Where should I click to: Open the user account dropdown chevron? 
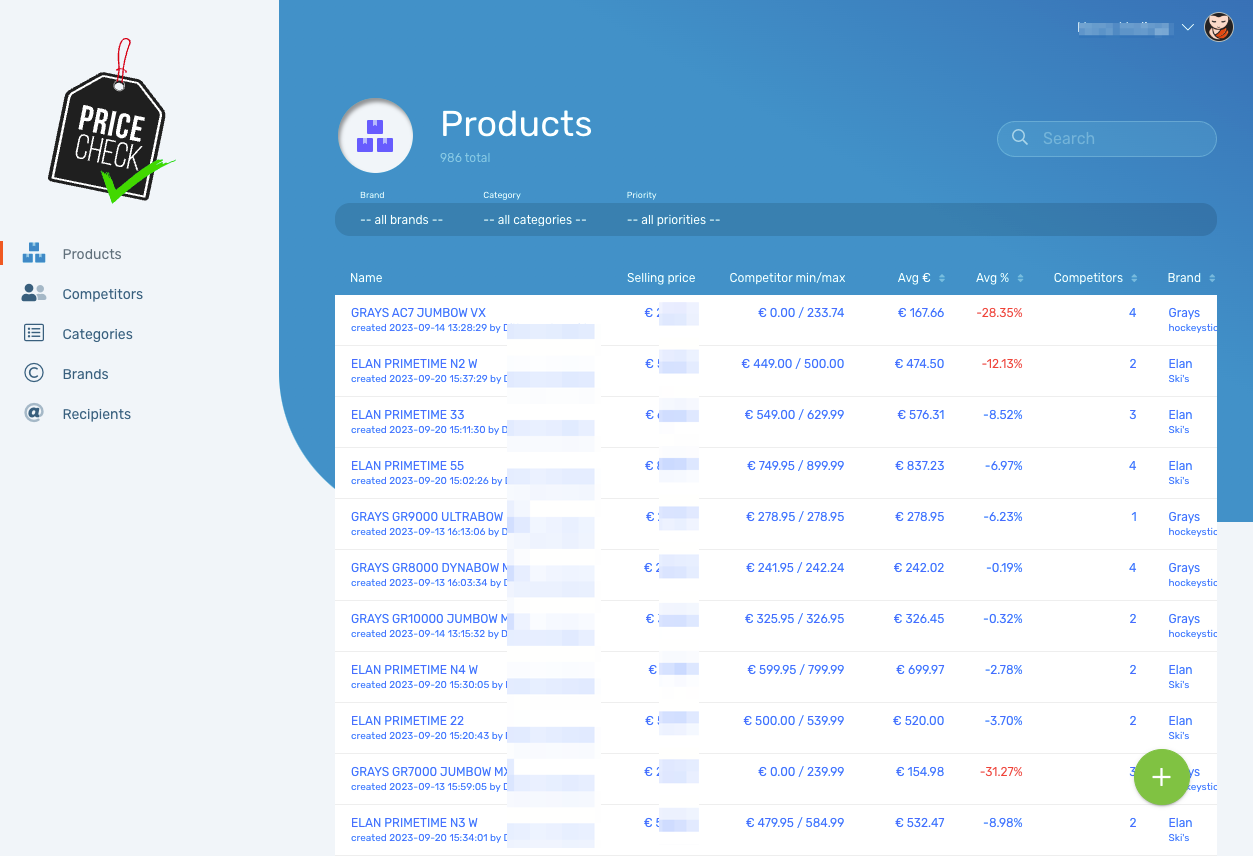[1187, 28]
